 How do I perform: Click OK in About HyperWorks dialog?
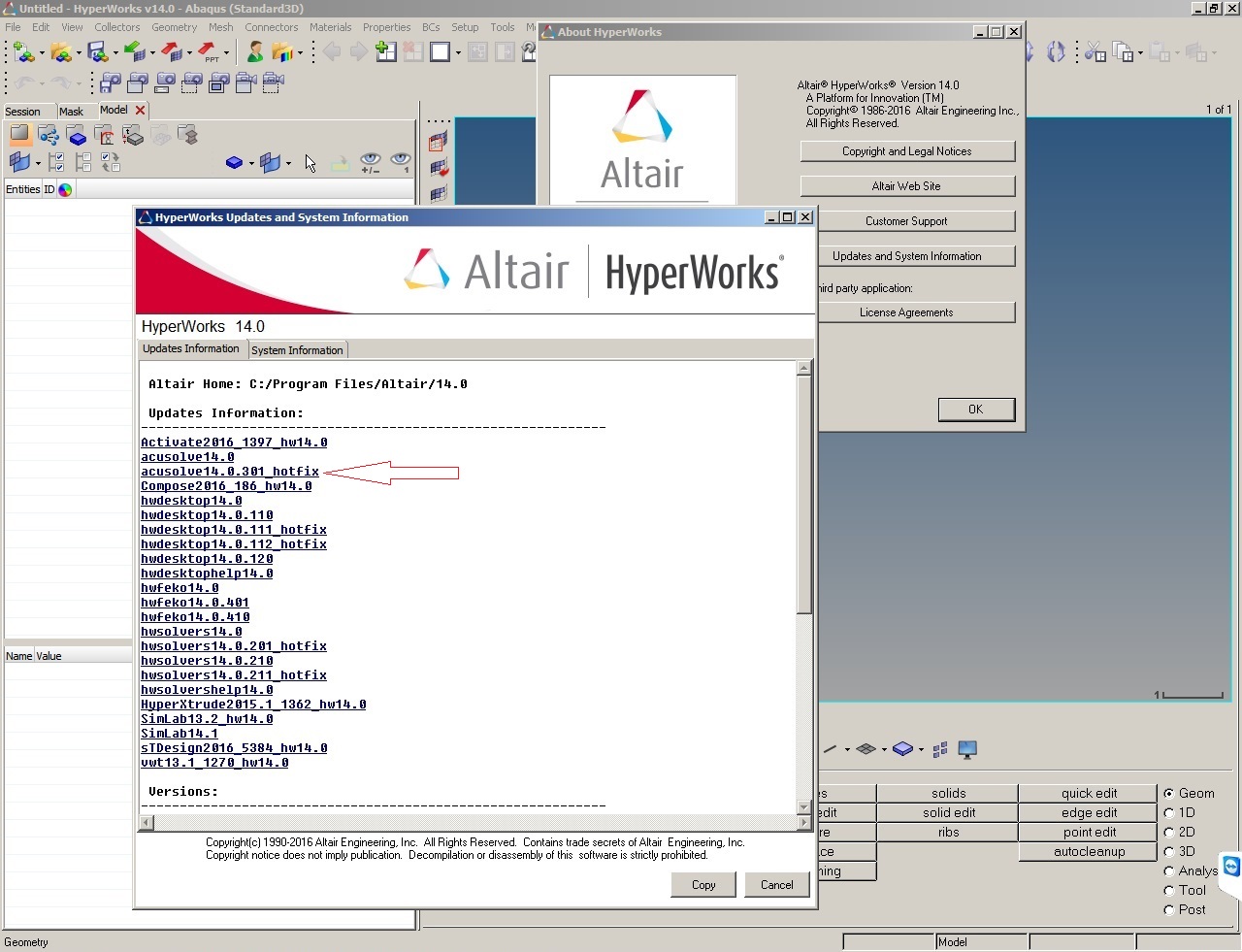click(x=976, y=410)
